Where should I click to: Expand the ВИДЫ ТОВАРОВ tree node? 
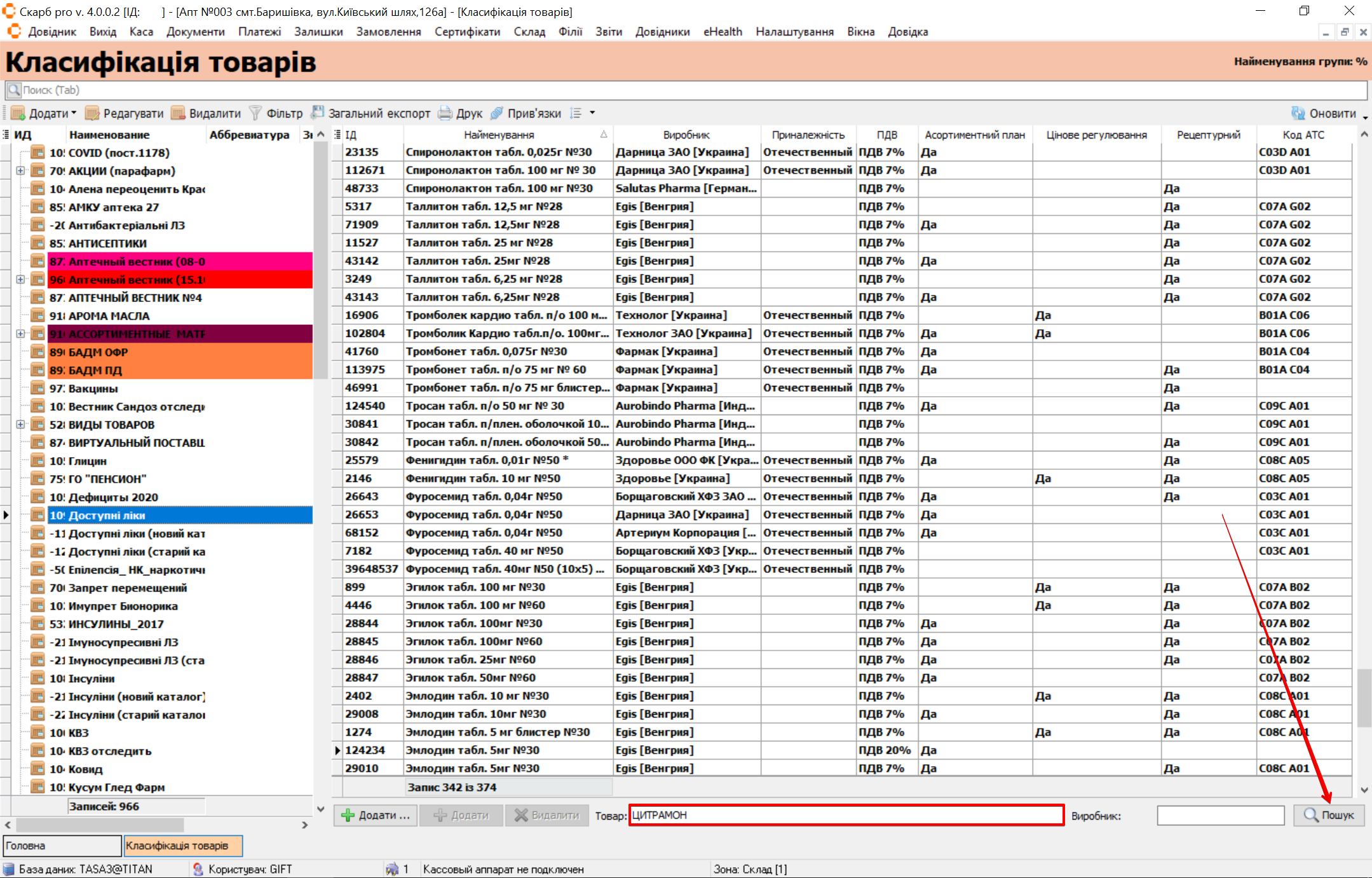tap(20, 425)
